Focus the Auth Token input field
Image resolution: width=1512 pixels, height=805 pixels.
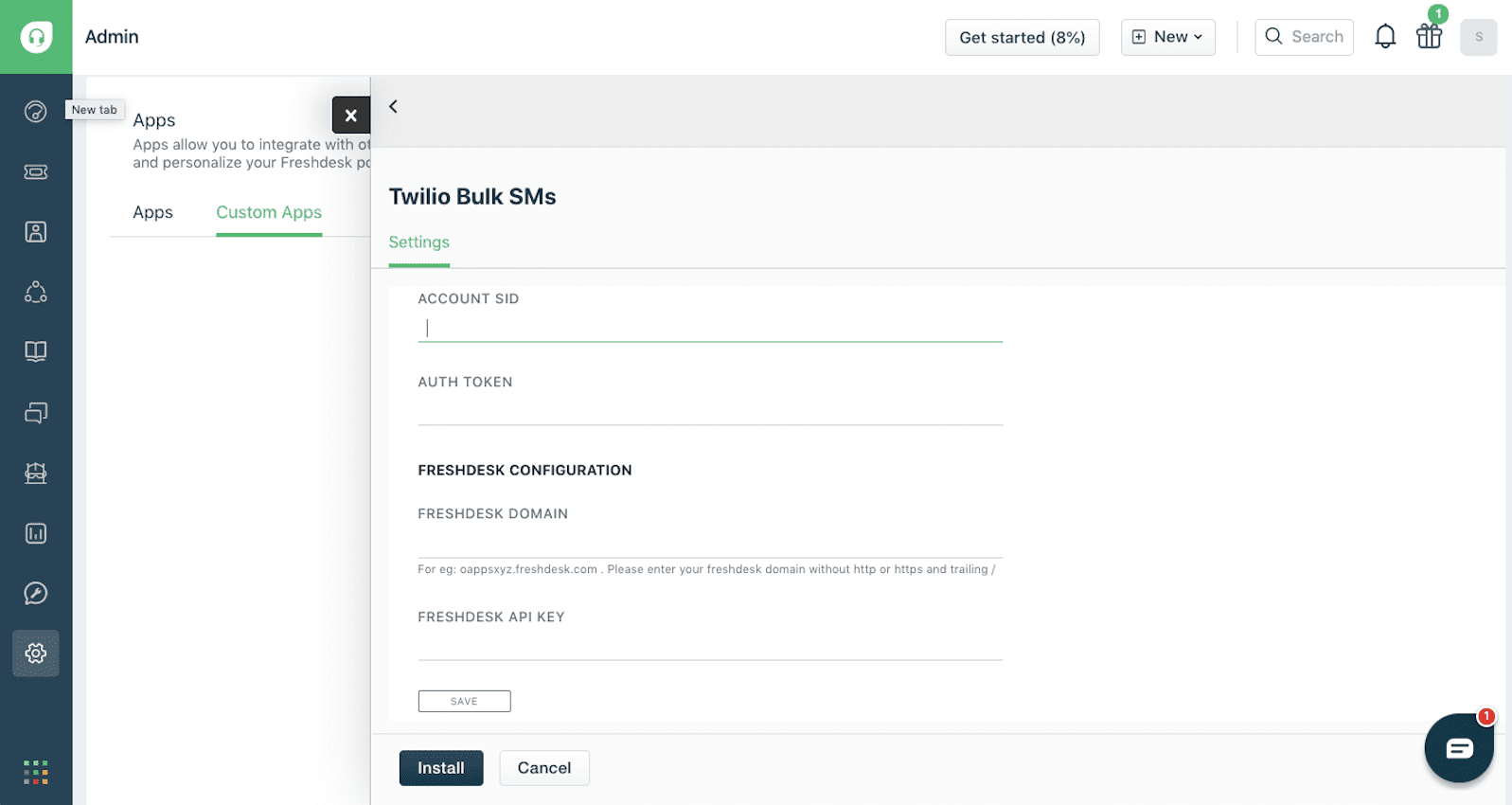710,411
